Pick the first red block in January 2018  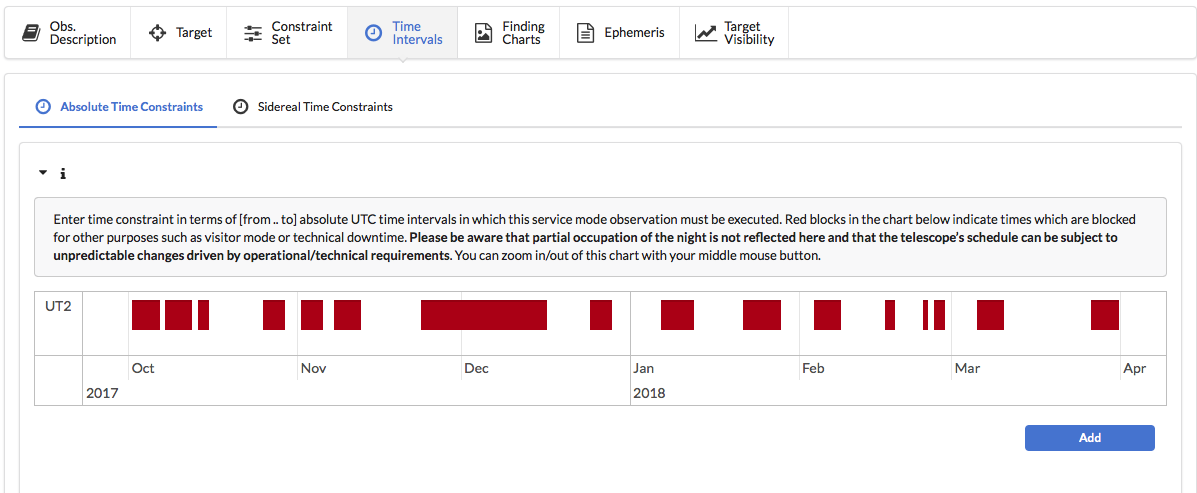(x=677, y=315)
